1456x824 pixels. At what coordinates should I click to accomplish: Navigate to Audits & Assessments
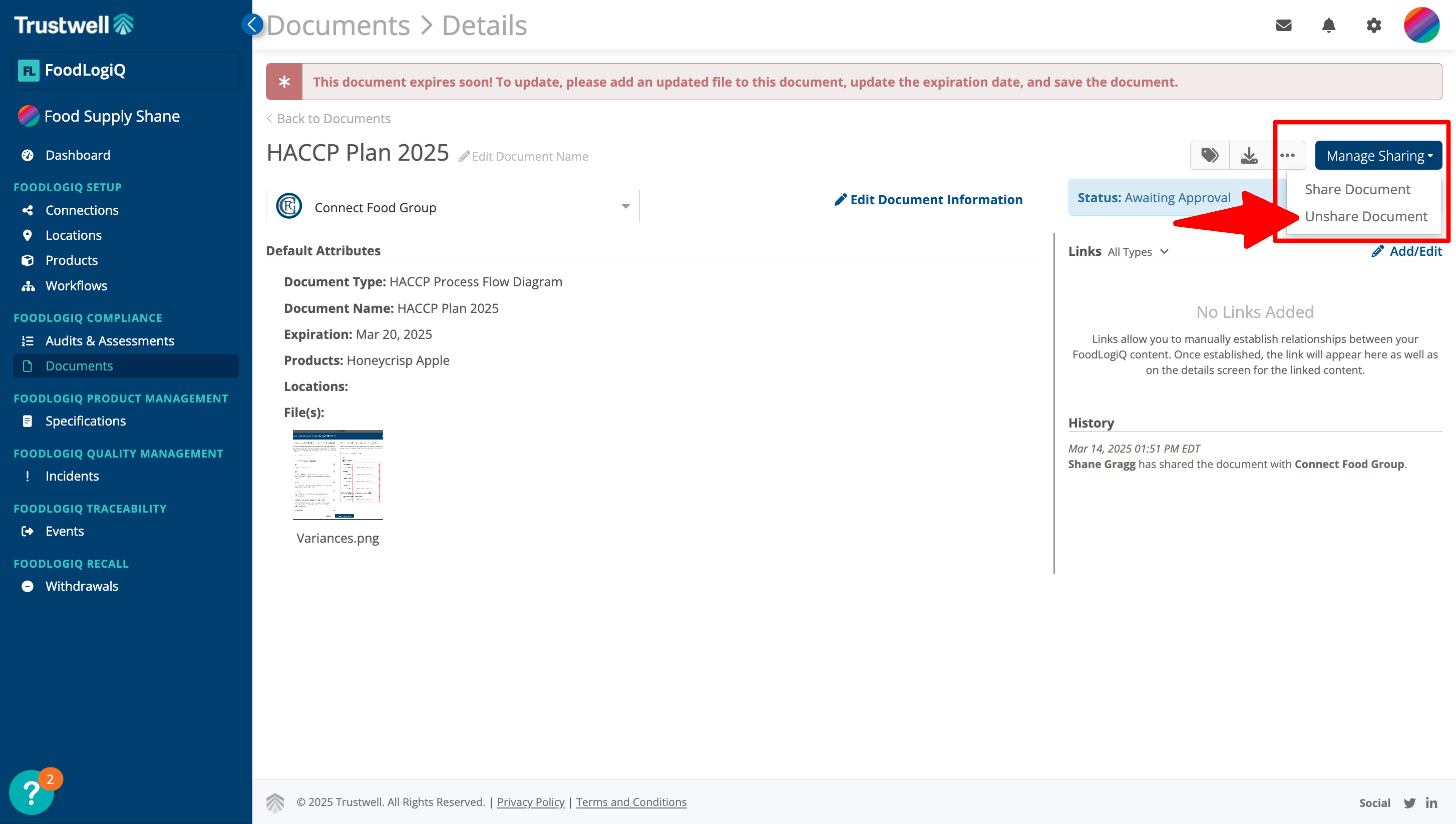[110, 341]
